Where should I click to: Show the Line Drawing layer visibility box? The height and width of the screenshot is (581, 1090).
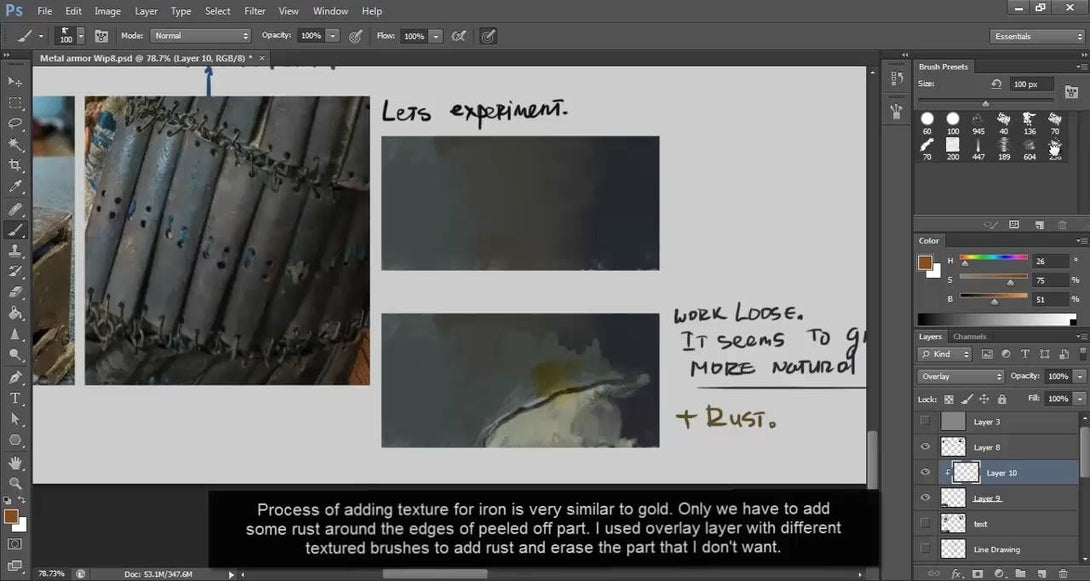click(x=925, y=549)
